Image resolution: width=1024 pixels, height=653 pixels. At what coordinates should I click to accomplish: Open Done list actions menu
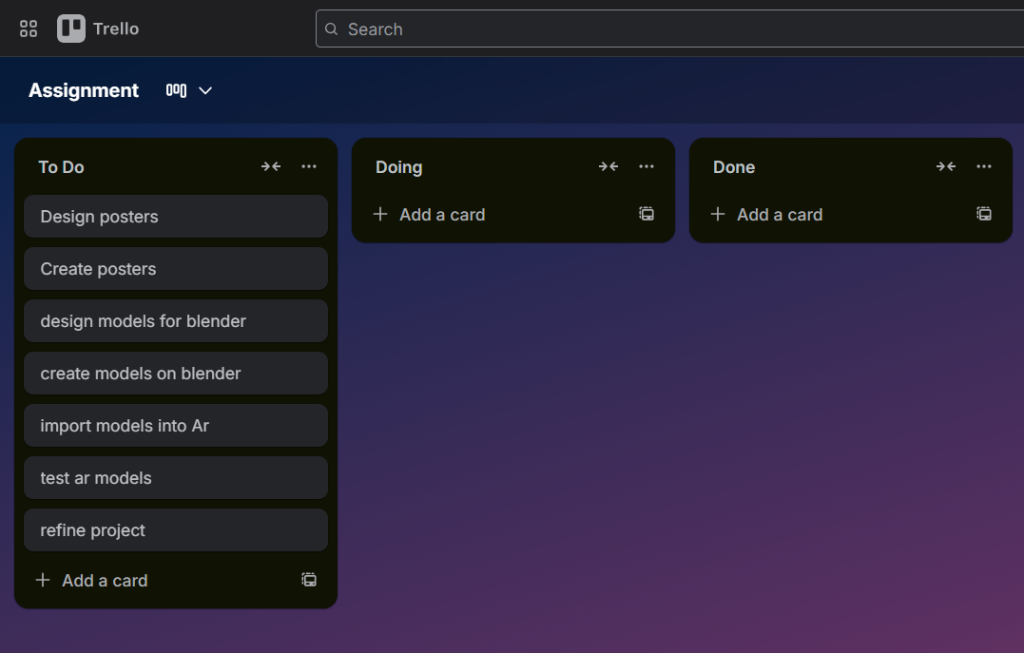tap(984, 167)
